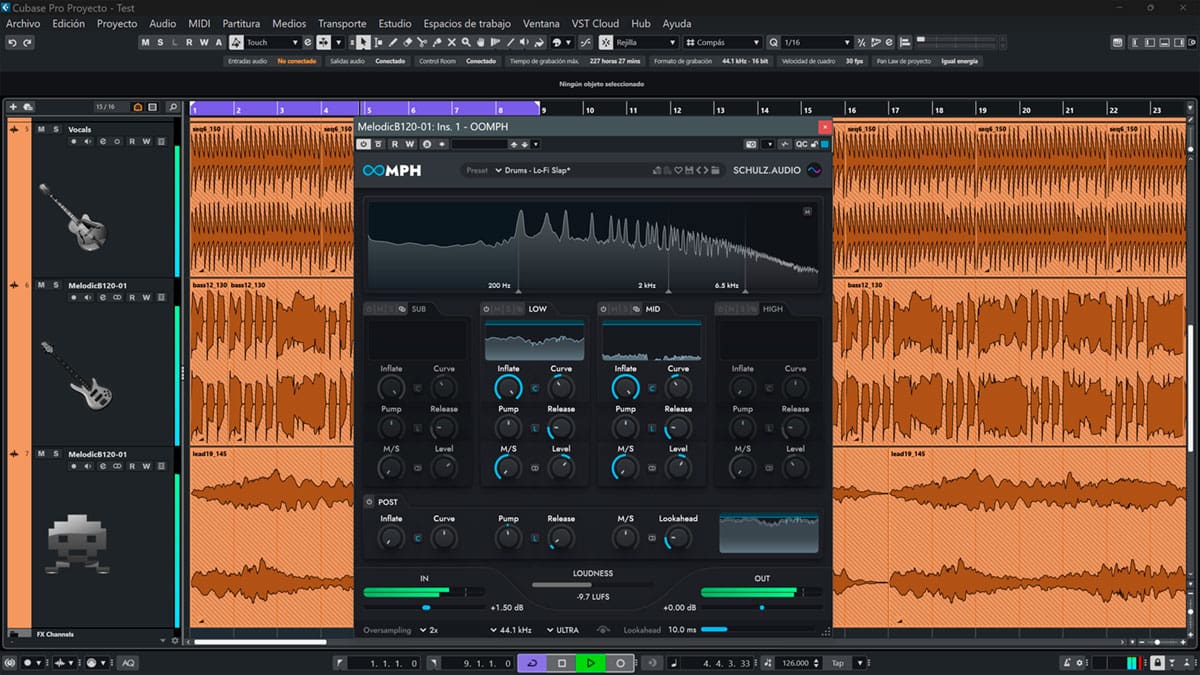Toggle the LOW band power button
Image resolution: width=1200 pixels, height=675 pixels.
tap(486, 309)
